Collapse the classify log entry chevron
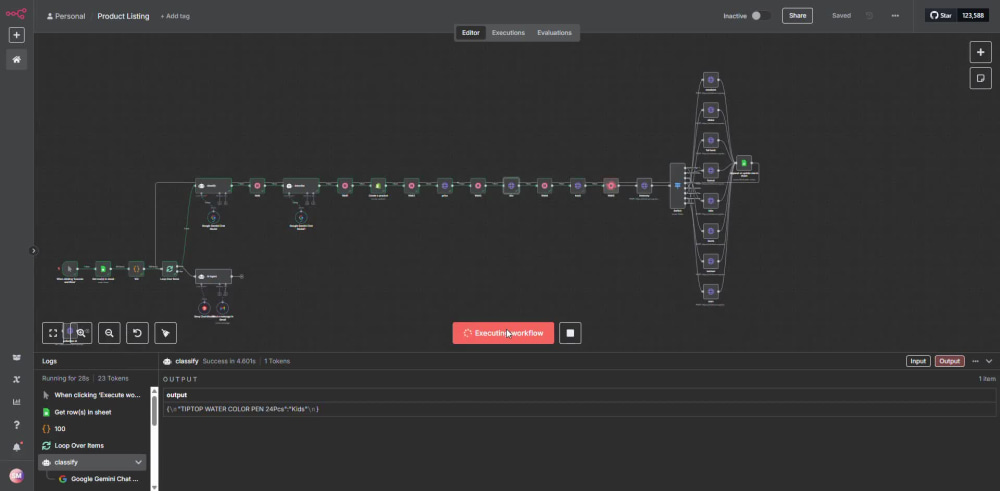 tap(138, 462)
